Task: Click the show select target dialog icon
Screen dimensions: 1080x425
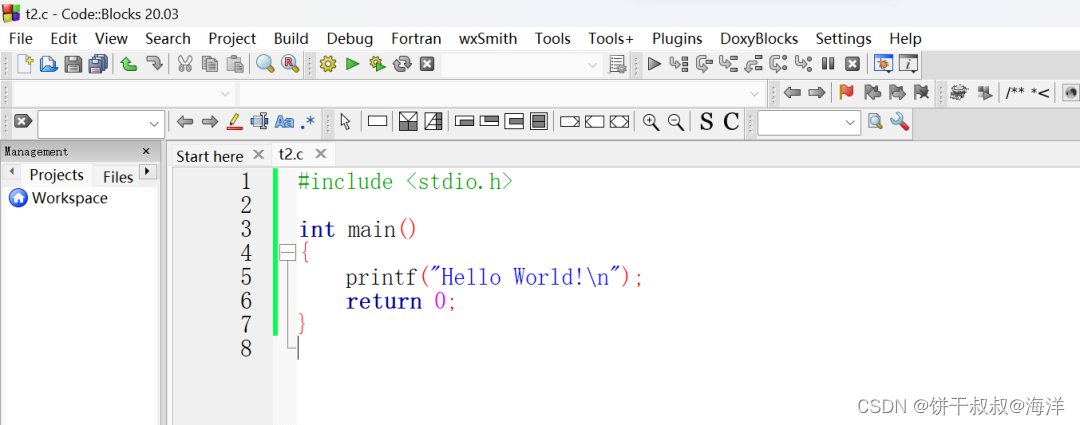Action: [x=618, y=64]
